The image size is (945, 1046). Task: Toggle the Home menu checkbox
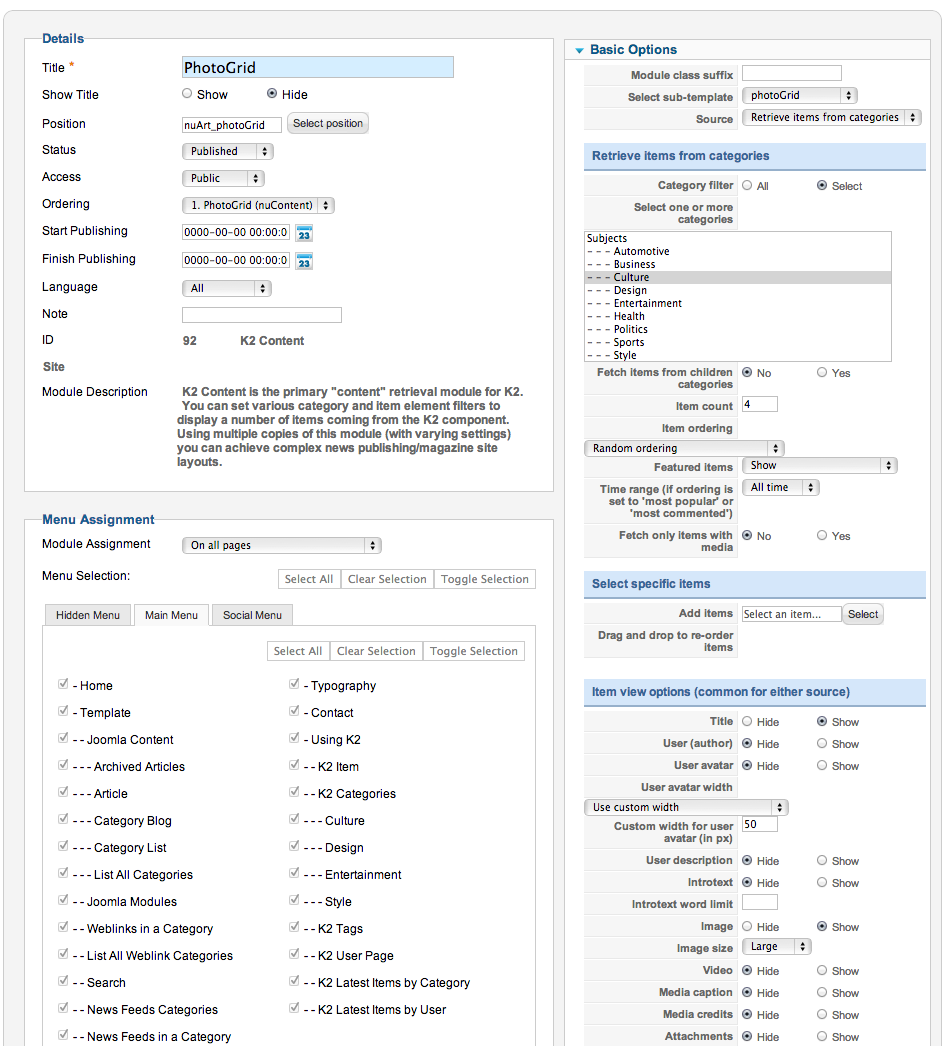pyautogui.click(x=63, y=684)
